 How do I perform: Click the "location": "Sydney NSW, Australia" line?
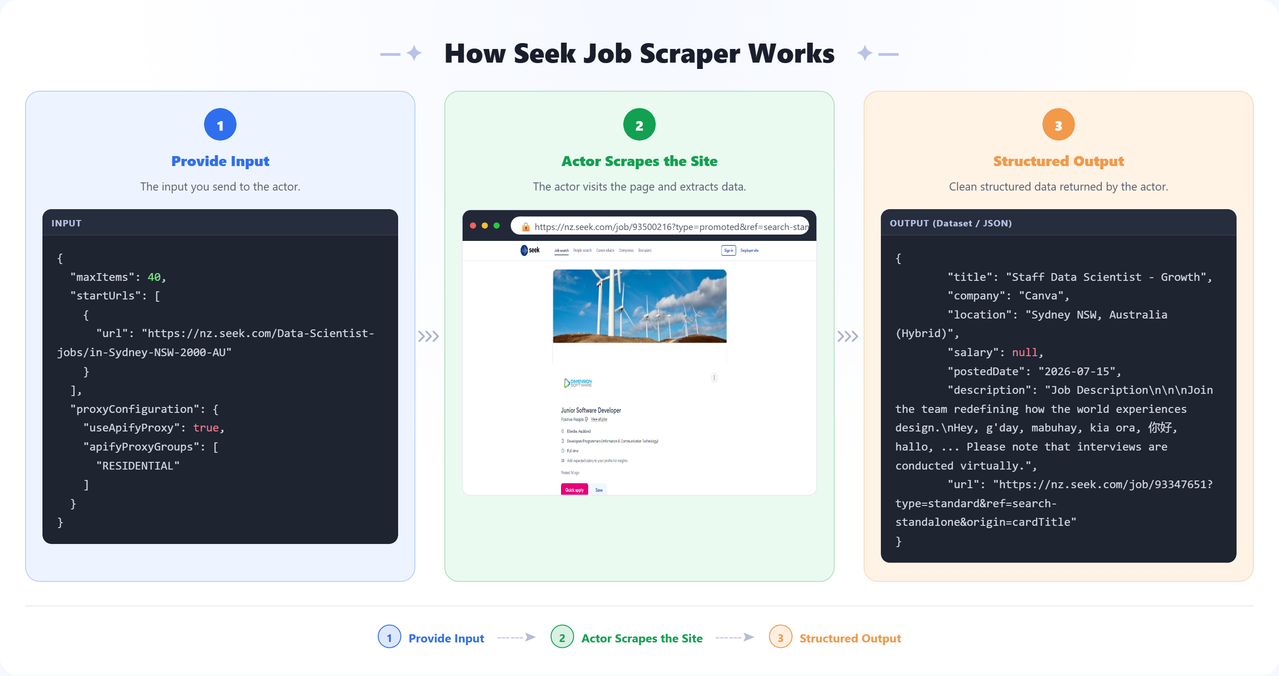pos(1031,324)
